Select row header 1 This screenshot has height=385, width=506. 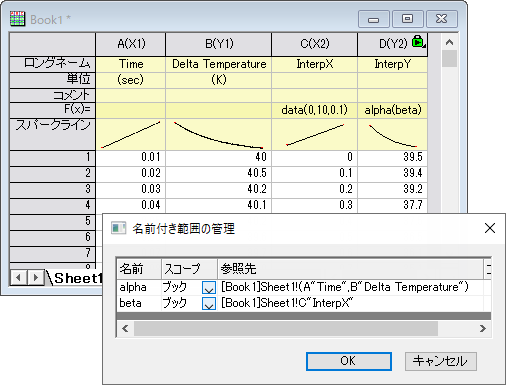pyautogui.click(x=53, y=158)
